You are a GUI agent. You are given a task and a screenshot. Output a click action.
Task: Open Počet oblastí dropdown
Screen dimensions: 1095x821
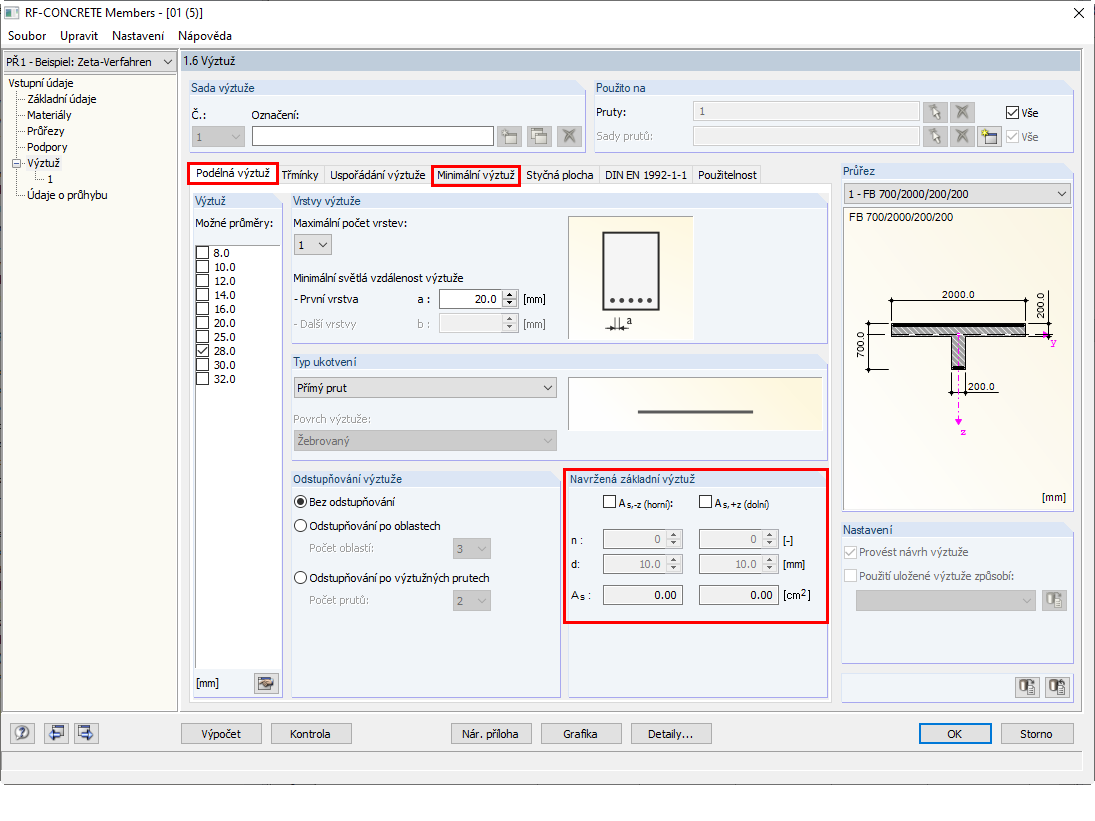[x=472, y=549]
